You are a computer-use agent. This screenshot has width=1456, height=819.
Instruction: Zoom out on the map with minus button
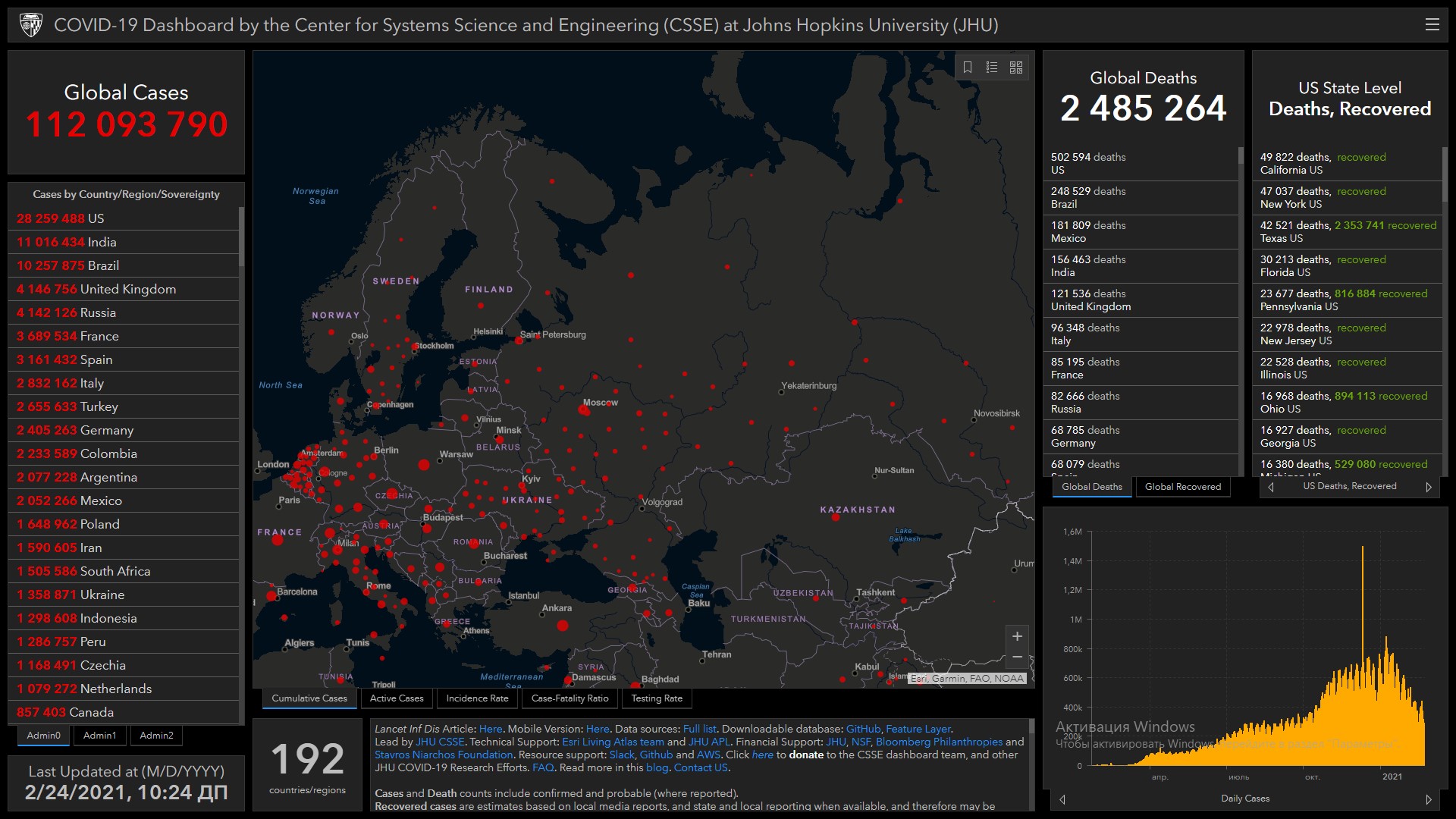(x=1017, y=657)
